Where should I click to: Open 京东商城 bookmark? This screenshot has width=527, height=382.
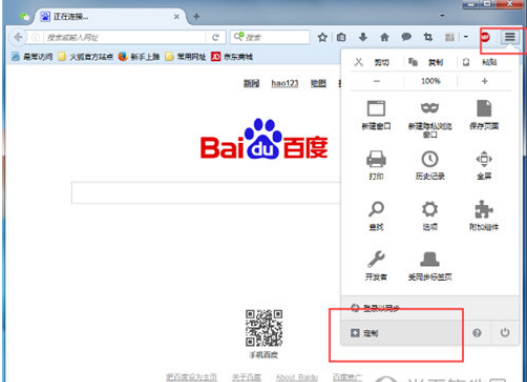232,57
